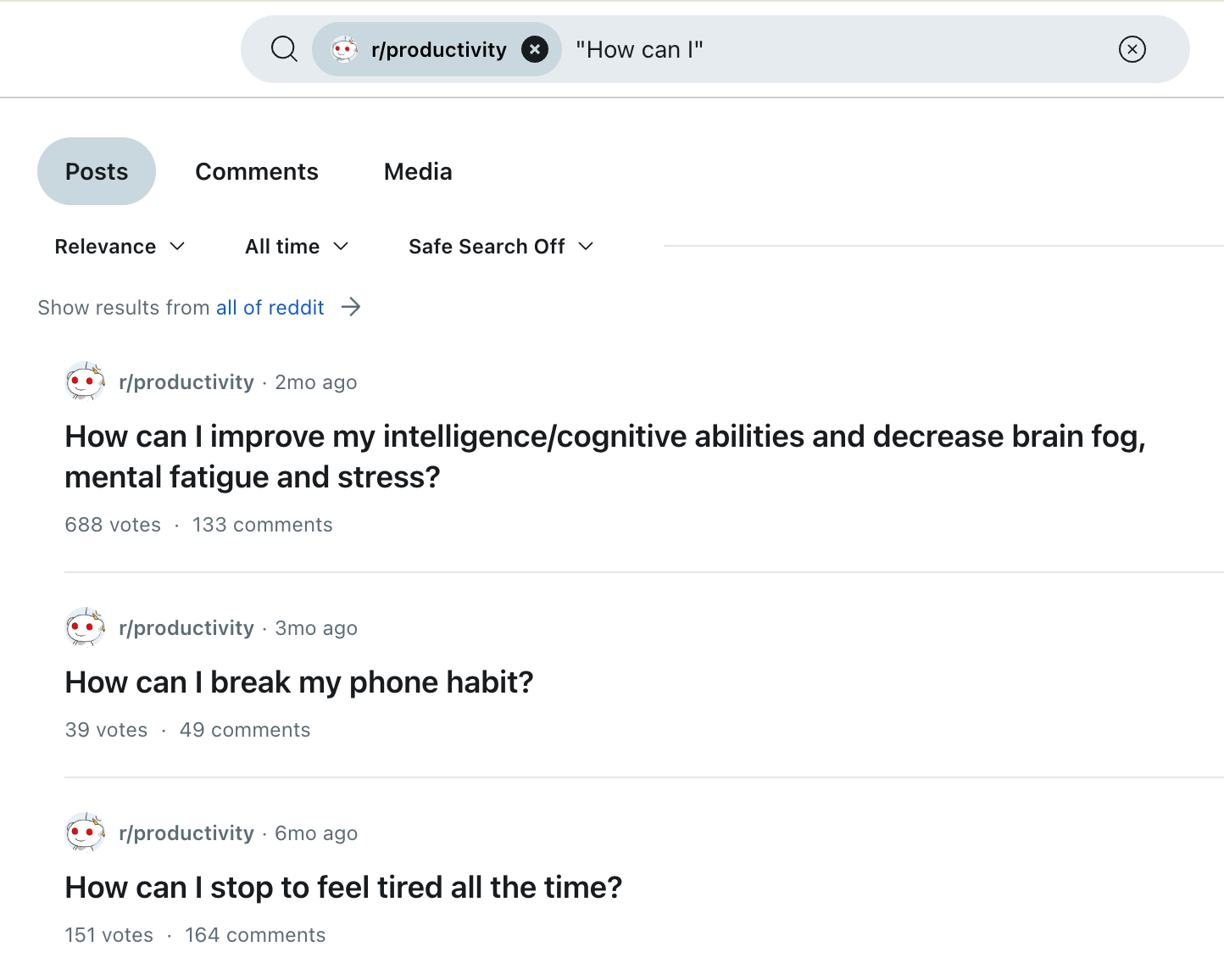
Task: Expand the All time date range dropdown
Action: (296, 246)
